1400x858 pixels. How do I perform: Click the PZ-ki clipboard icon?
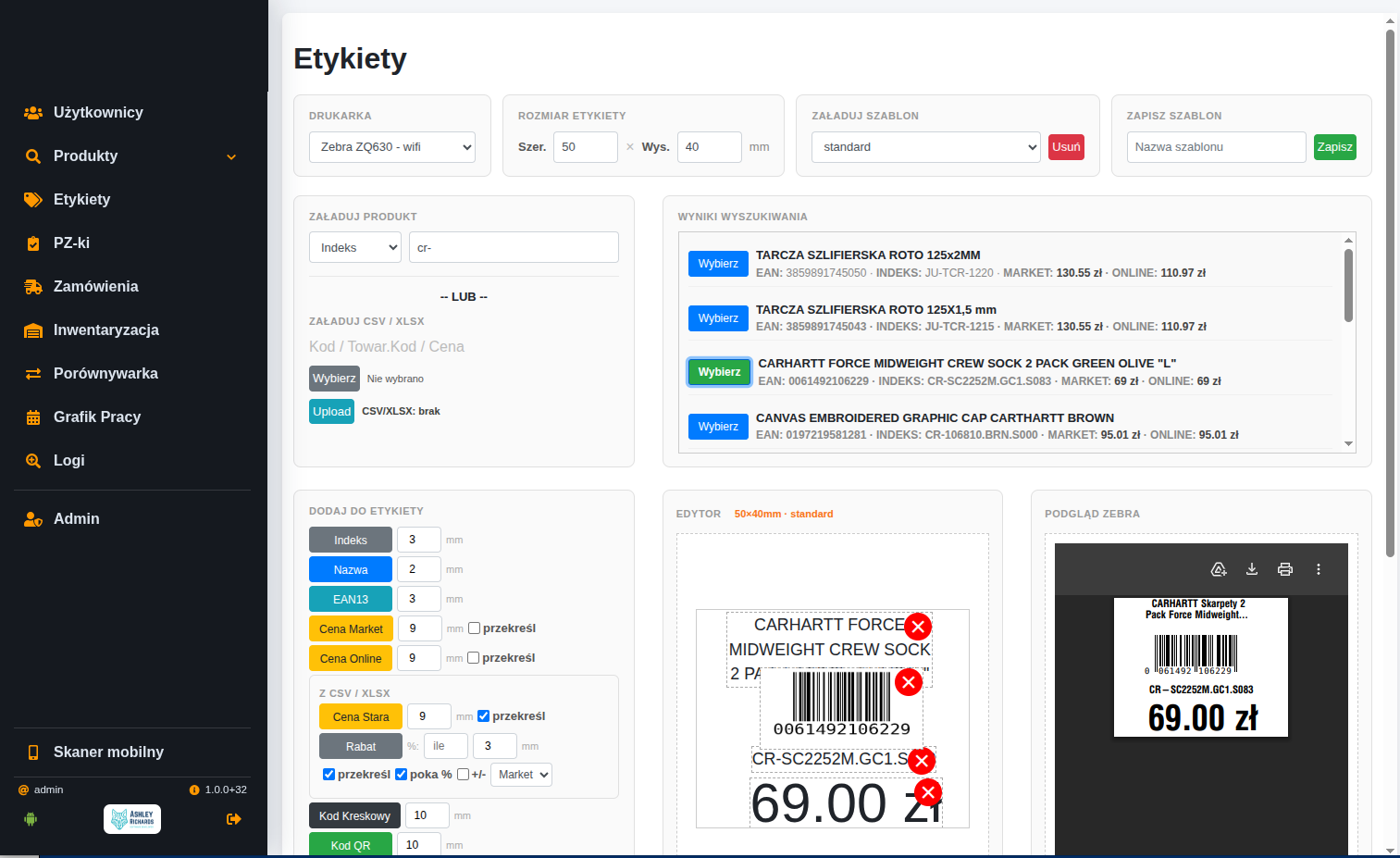[x=33, y=243]
